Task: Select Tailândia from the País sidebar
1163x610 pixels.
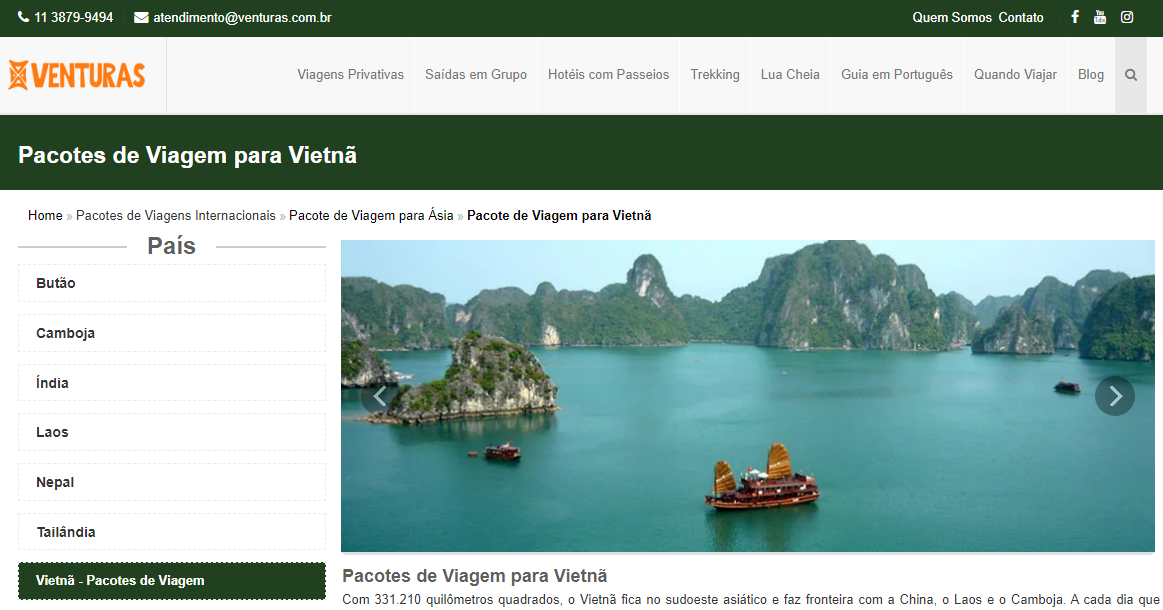Action: 171,532
